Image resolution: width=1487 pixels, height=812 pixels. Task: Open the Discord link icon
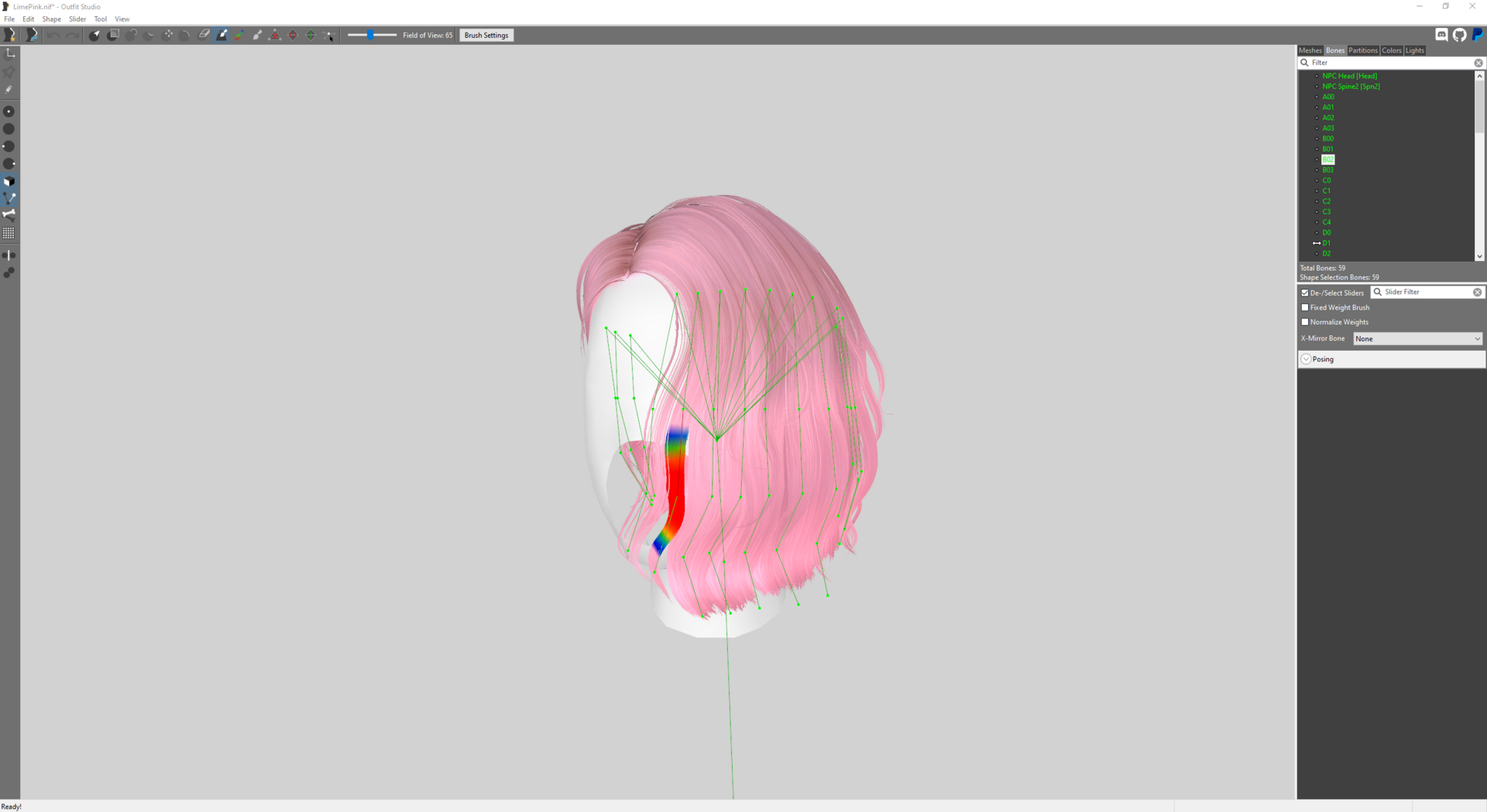pyautogui.click(x=1441, y=35)
